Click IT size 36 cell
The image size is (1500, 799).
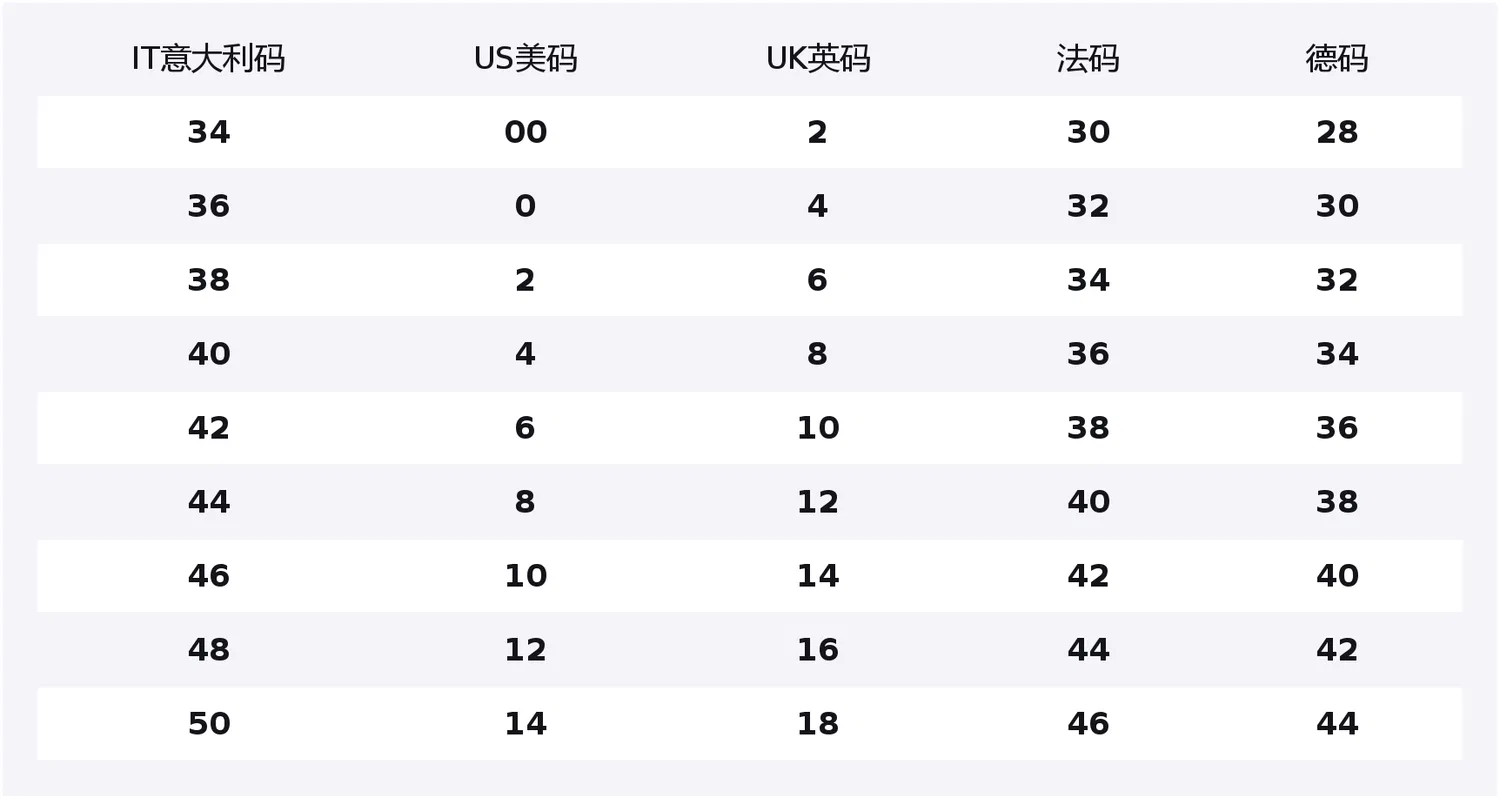(x=209, y=206)
